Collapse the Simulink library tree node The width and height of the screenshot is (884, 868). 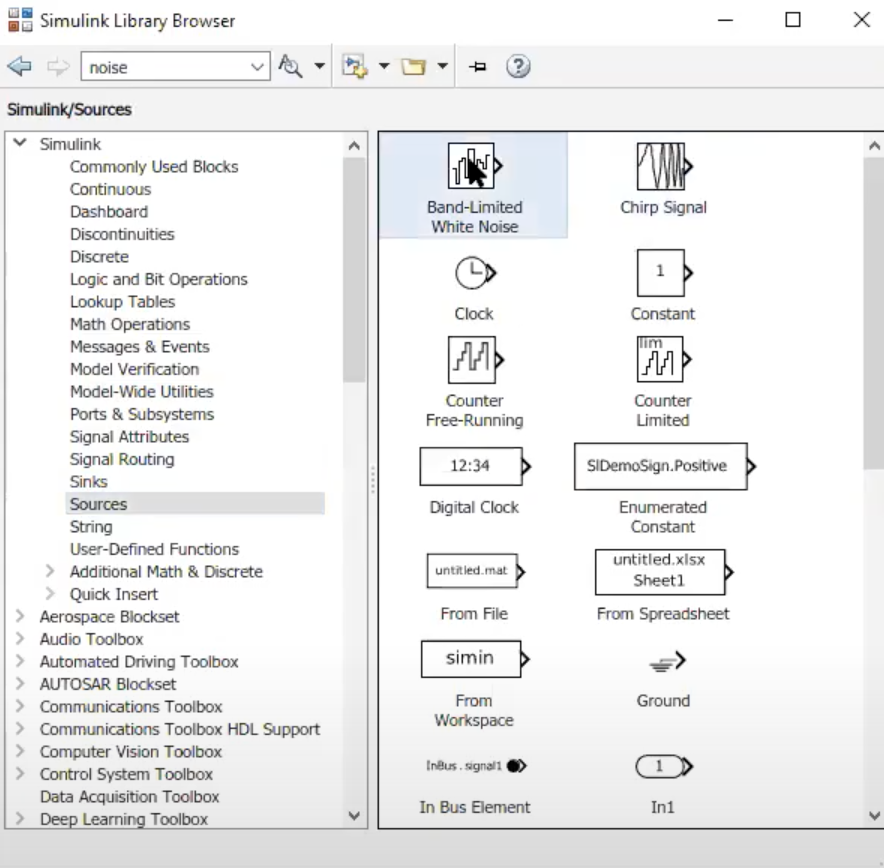[20, 142]
